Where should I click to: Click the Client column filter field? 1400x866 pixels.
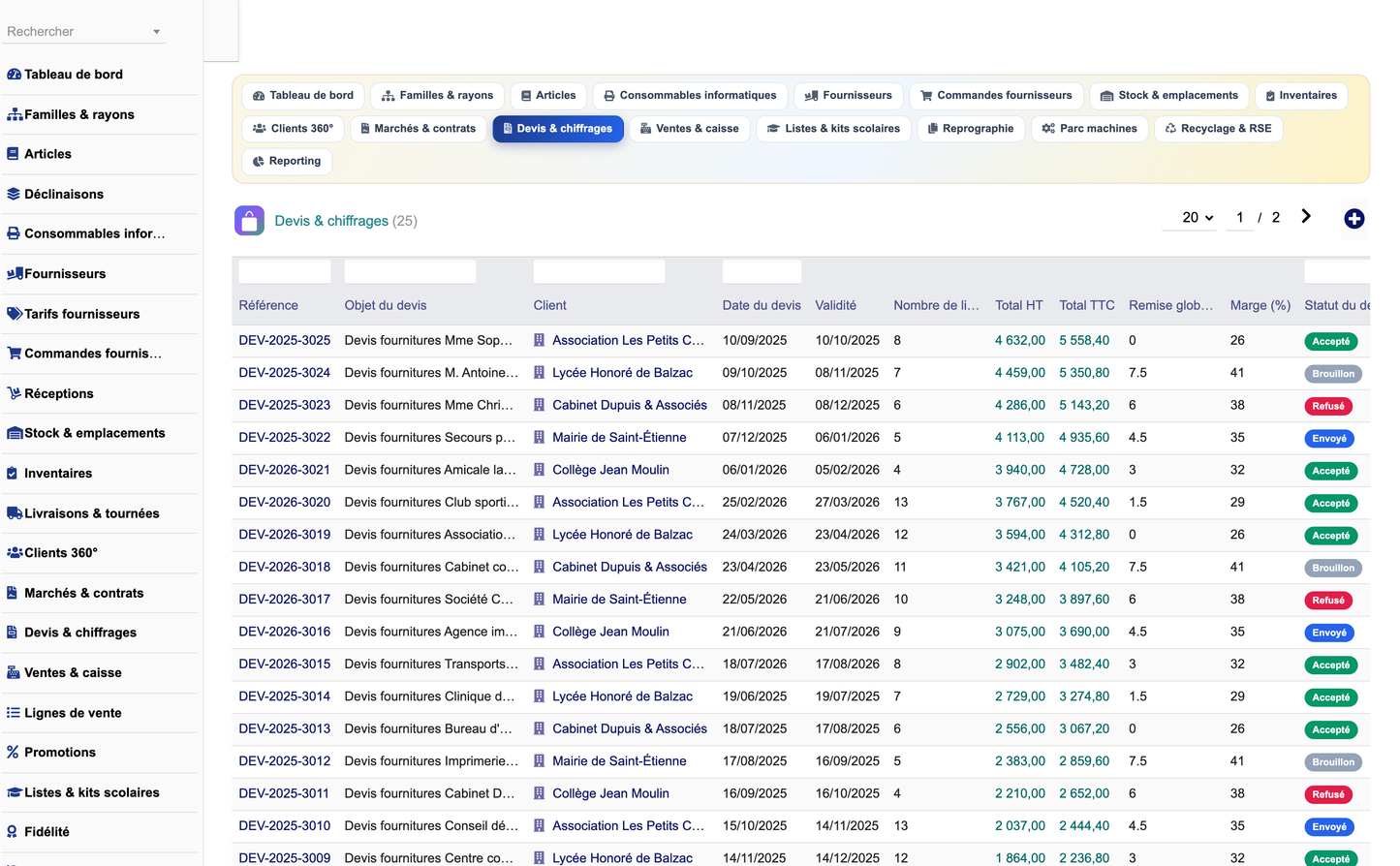599,271
